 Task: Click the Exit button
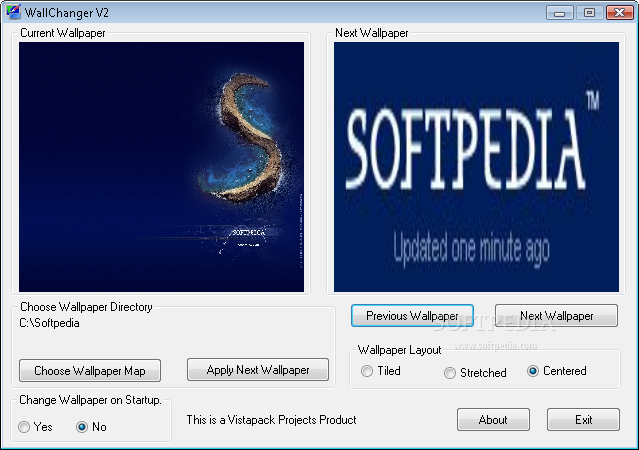pyautogui.click(x=583, y=419)
